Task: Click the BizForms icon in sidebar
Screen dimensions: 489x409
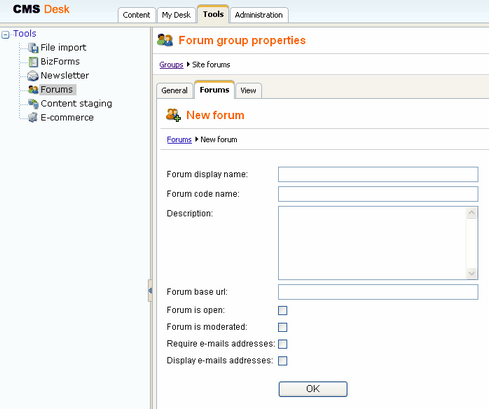Action: [x=33, y=62]
